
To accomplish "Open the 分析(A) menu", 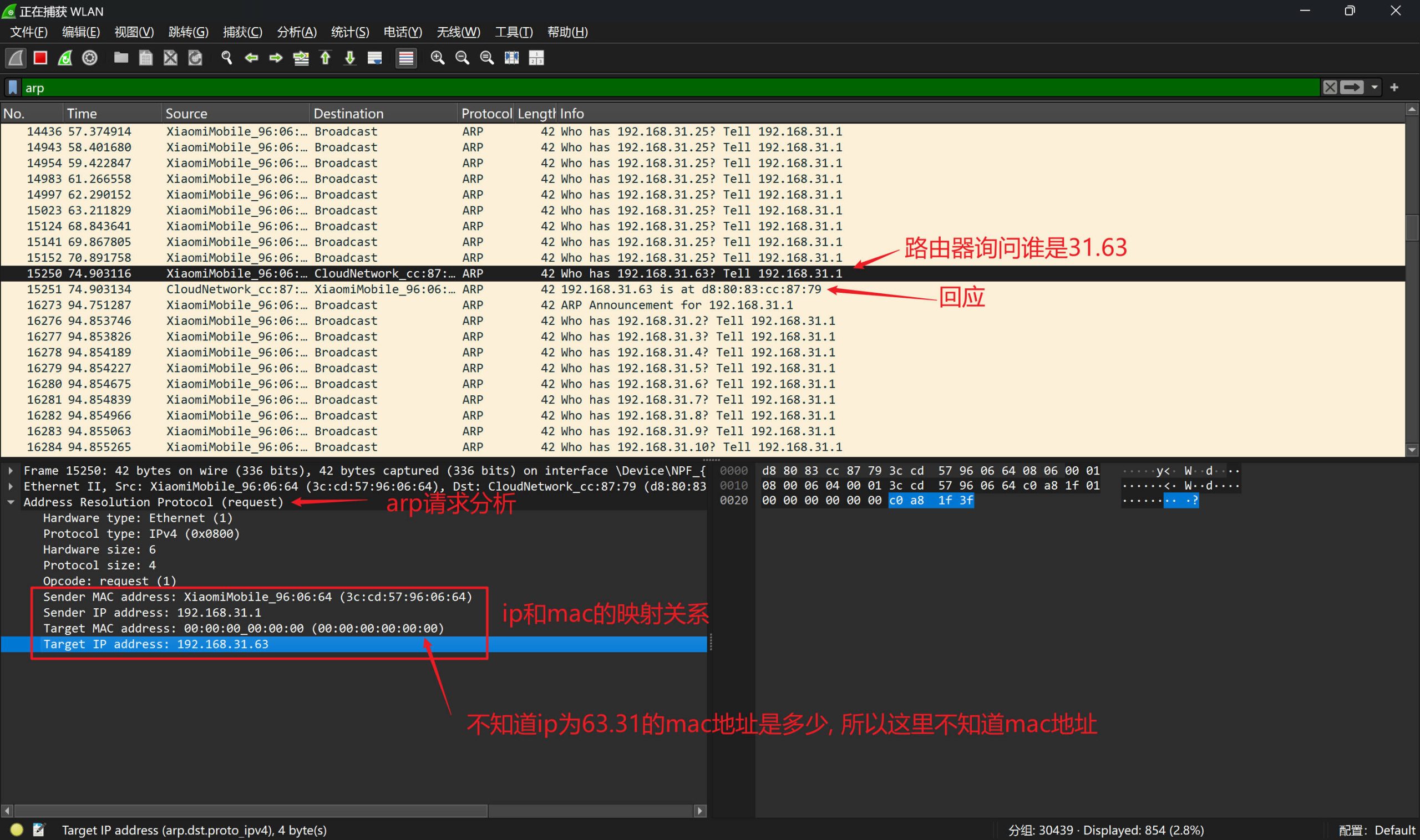I will [296, 32].
